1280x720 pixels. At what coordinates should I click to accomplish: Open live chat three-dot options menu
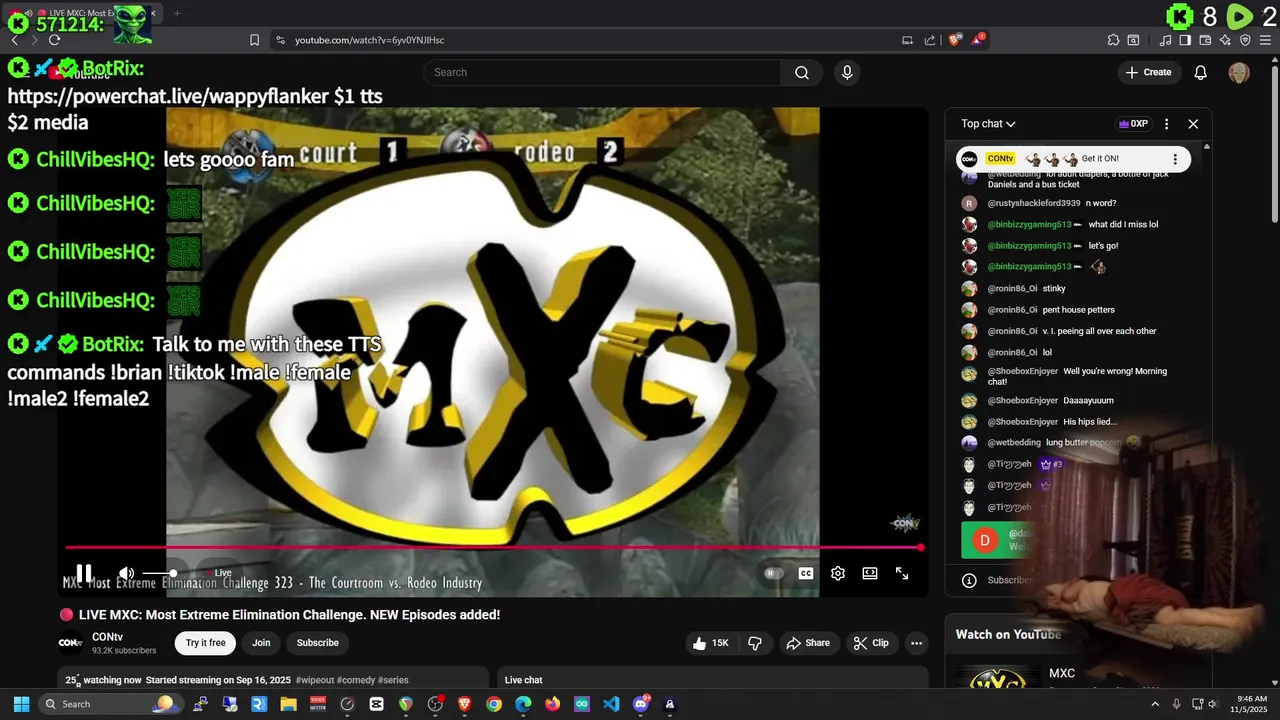click(1166, 124)
